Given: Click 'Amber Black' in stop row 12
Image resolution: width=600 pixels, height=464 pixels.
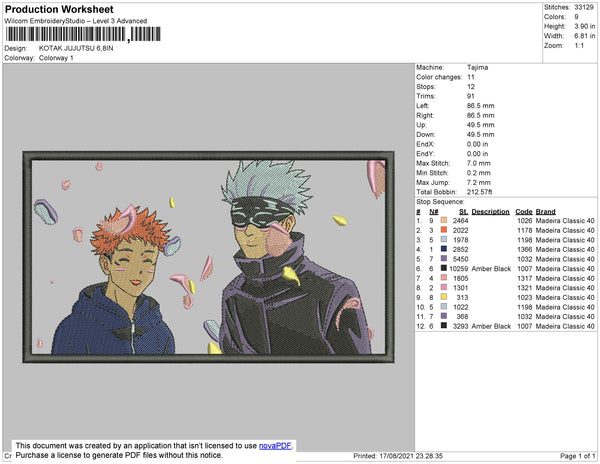Looking at the screenshot, I should point(491,326).
